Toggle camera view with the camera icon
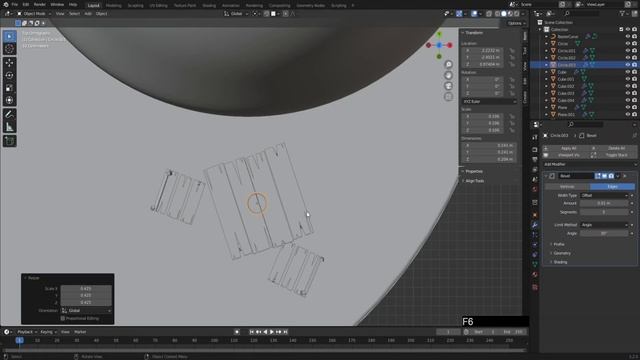Image resolution: width=640 pixels, height=360 pixels. tap(448, 86)
